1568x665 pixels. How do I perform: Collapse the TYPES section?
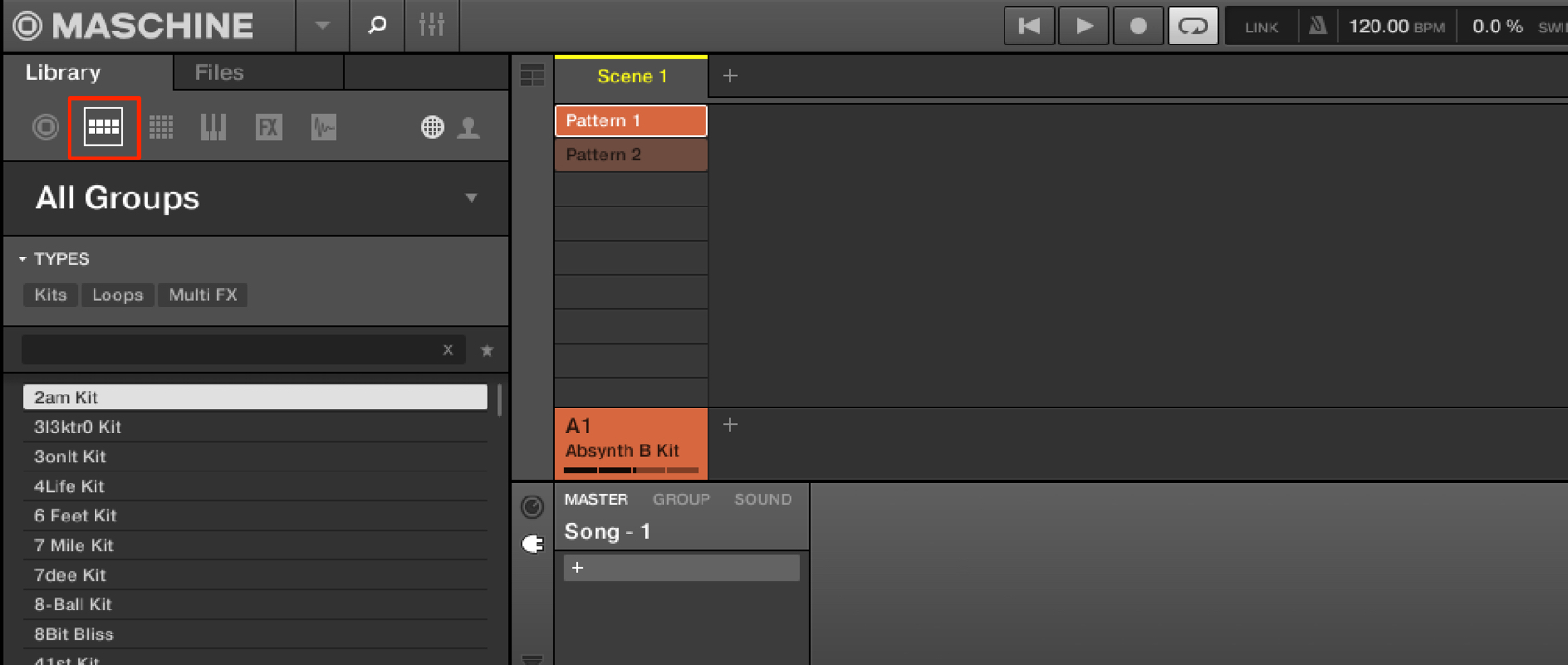coord(22,259)
